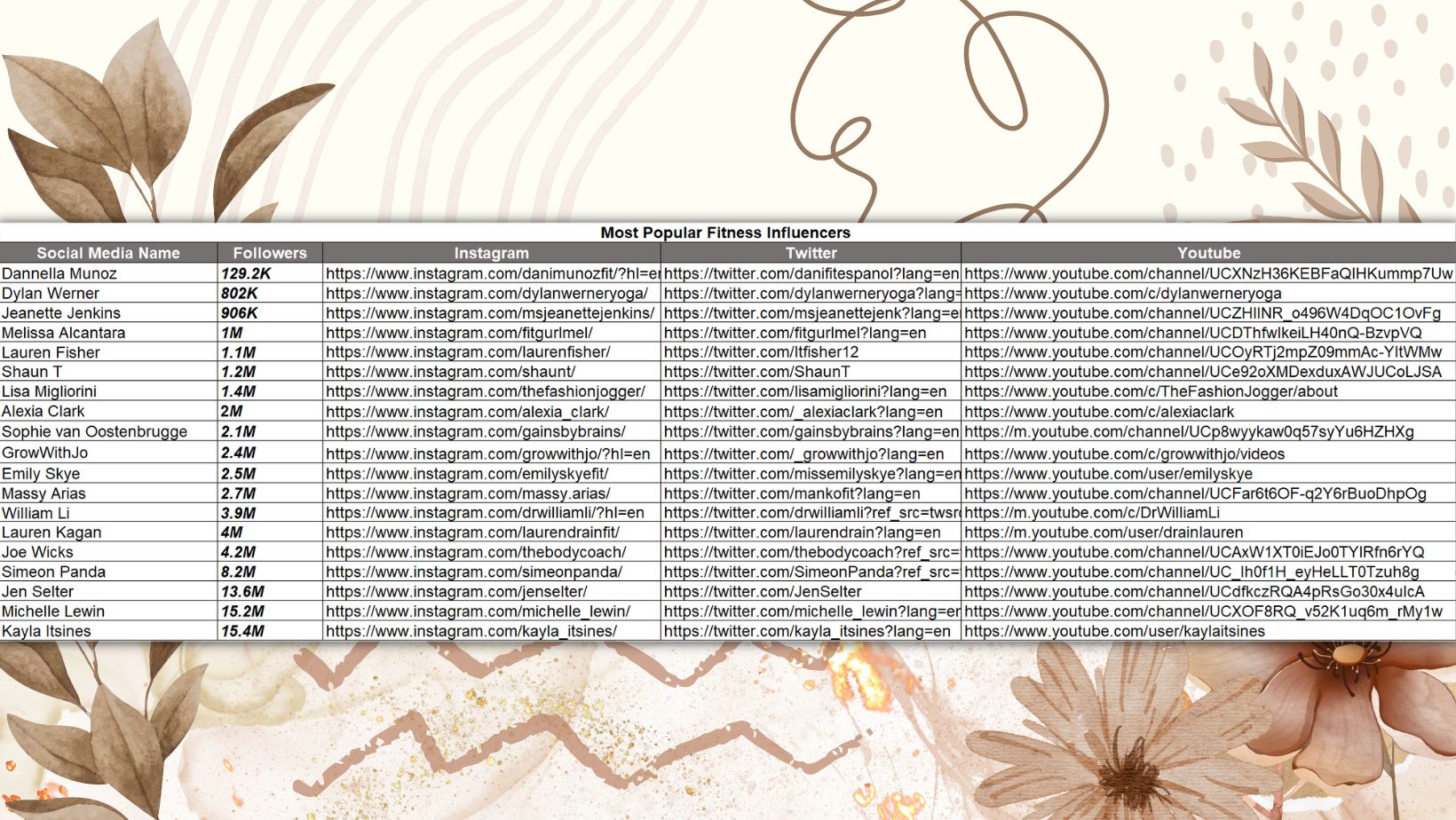Open Joe Wicks' thebodycoach Instagram link
Viewport: 1456px width, 820px height.
[476, 552]
